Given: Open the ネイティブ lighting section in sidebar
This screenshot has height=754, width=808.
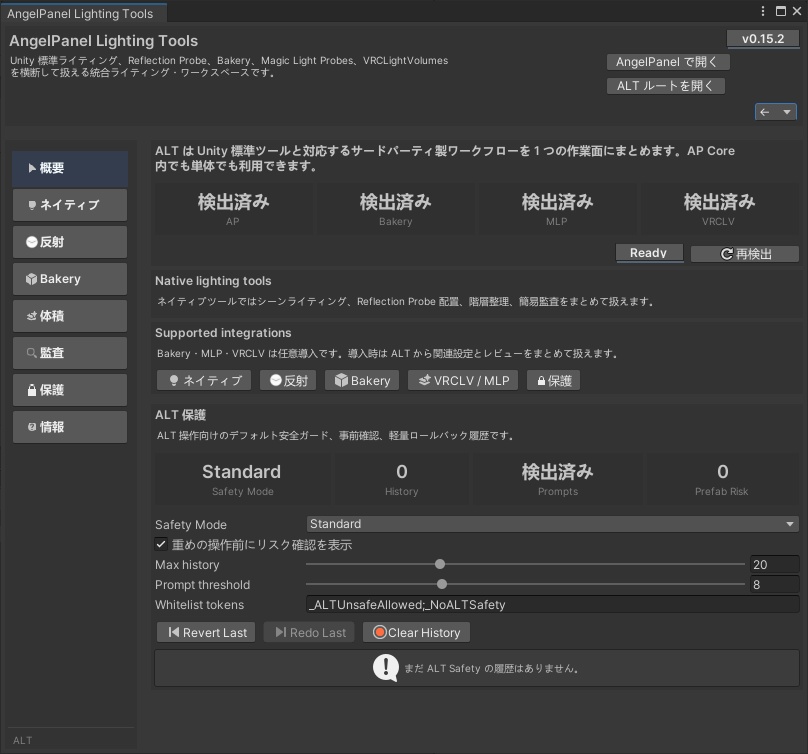Looking at the screenshot, I should coord(69,205).
